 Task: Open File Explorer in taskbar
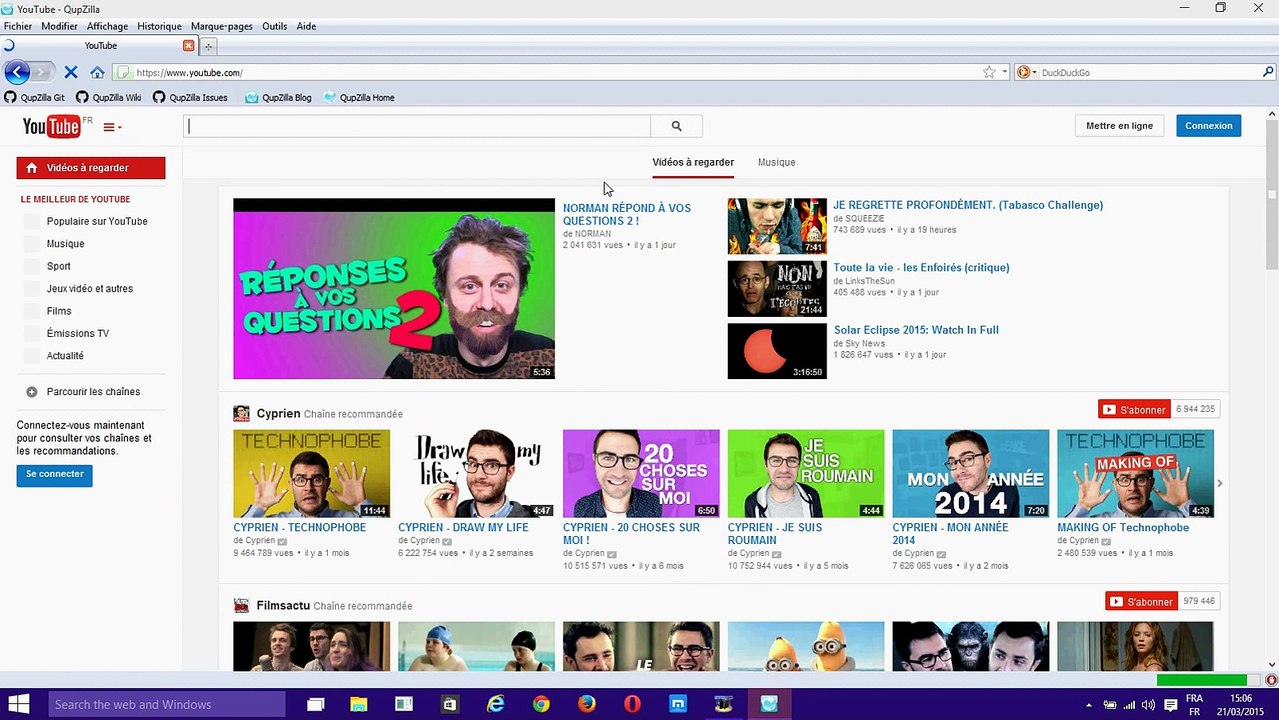tap(359, 704)
